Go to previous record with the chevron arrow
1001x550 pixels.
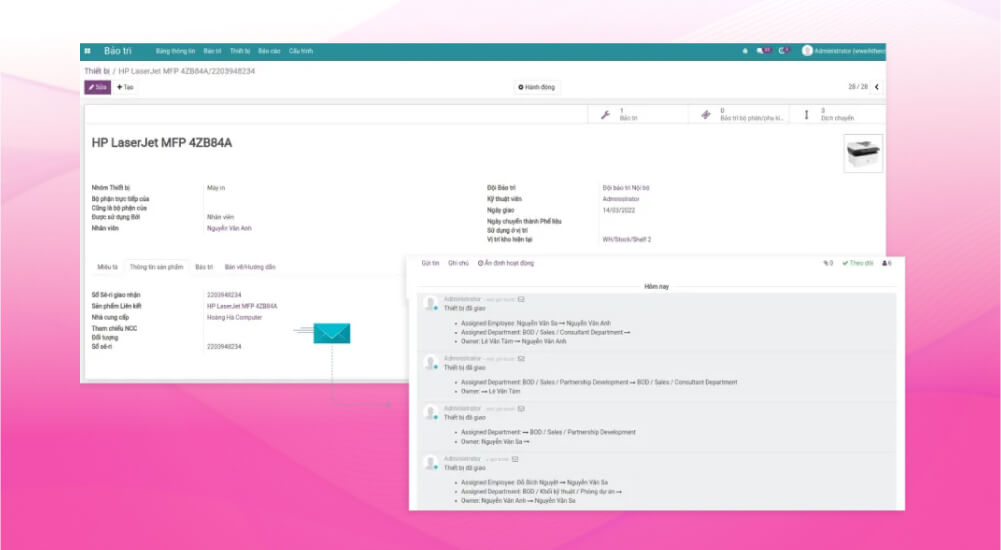[877, 87]
